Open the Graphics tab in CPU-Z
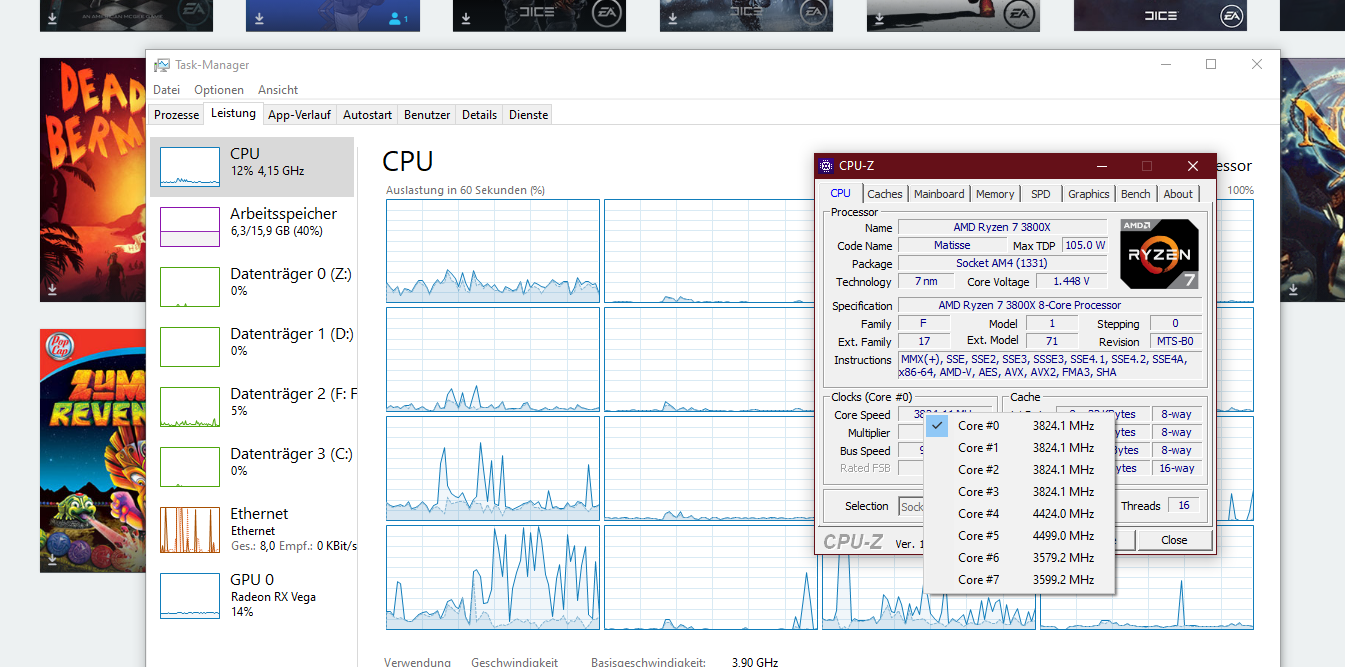This screenshot has height=667, width=1345. 1088,194
